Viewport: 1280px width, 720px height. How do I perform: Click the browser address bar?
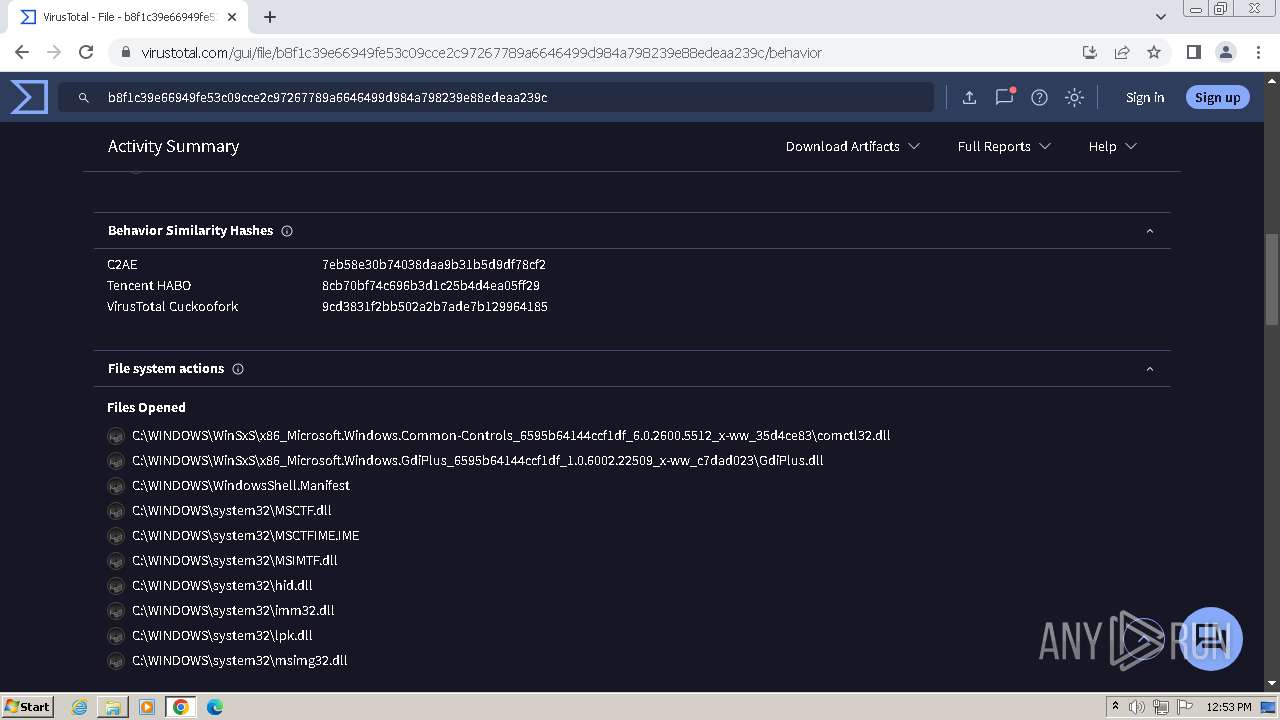click(x=594, y=52)
